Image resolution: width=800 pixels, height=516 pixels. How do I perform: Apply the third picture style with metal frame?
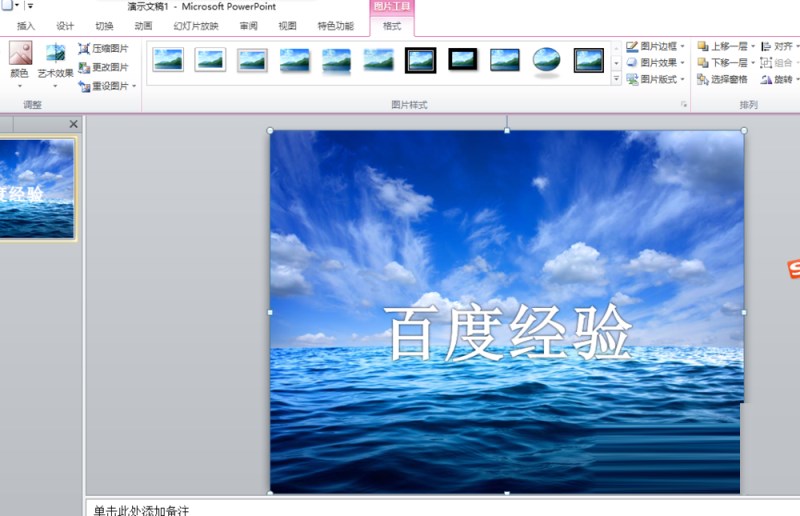(x=252, y=60)
